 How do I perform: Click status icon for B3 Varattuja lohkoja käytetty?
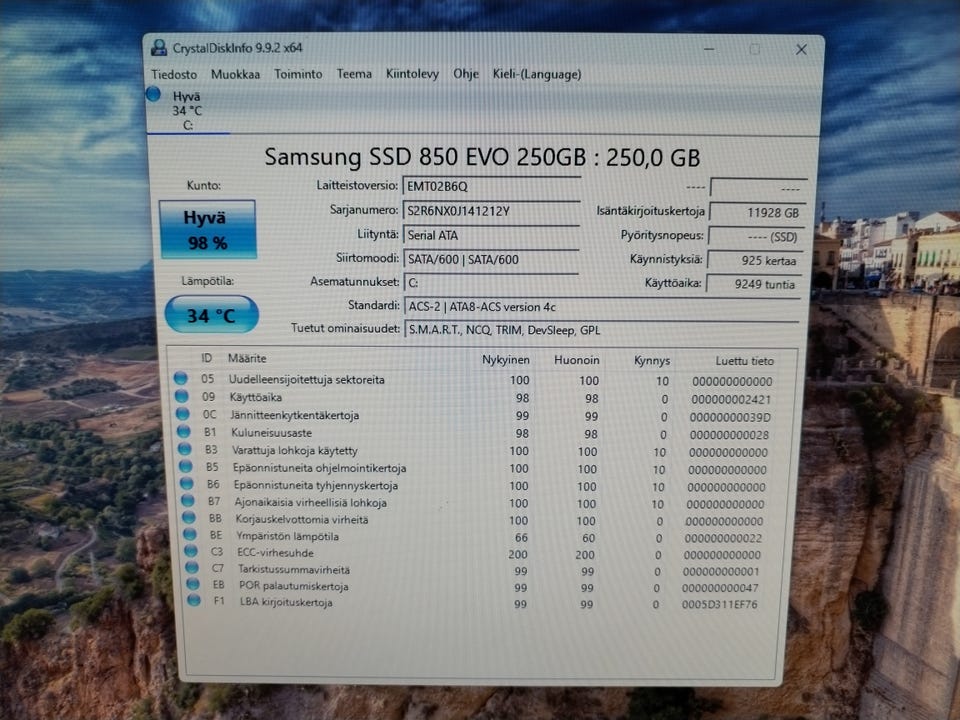tap(185, 449)
